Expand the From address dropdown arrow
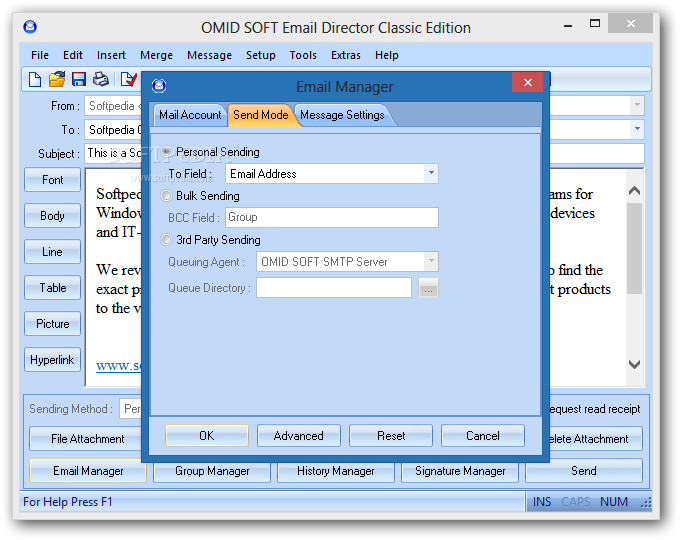 click(x=637, y=105)
